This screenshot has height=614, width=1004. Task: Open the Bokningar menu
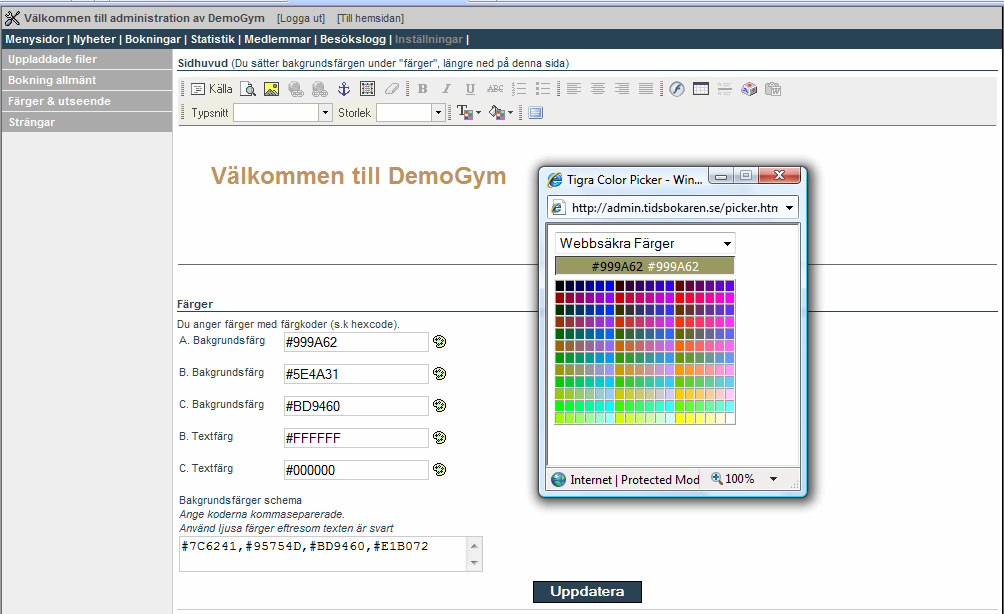[x=153, y=39]
